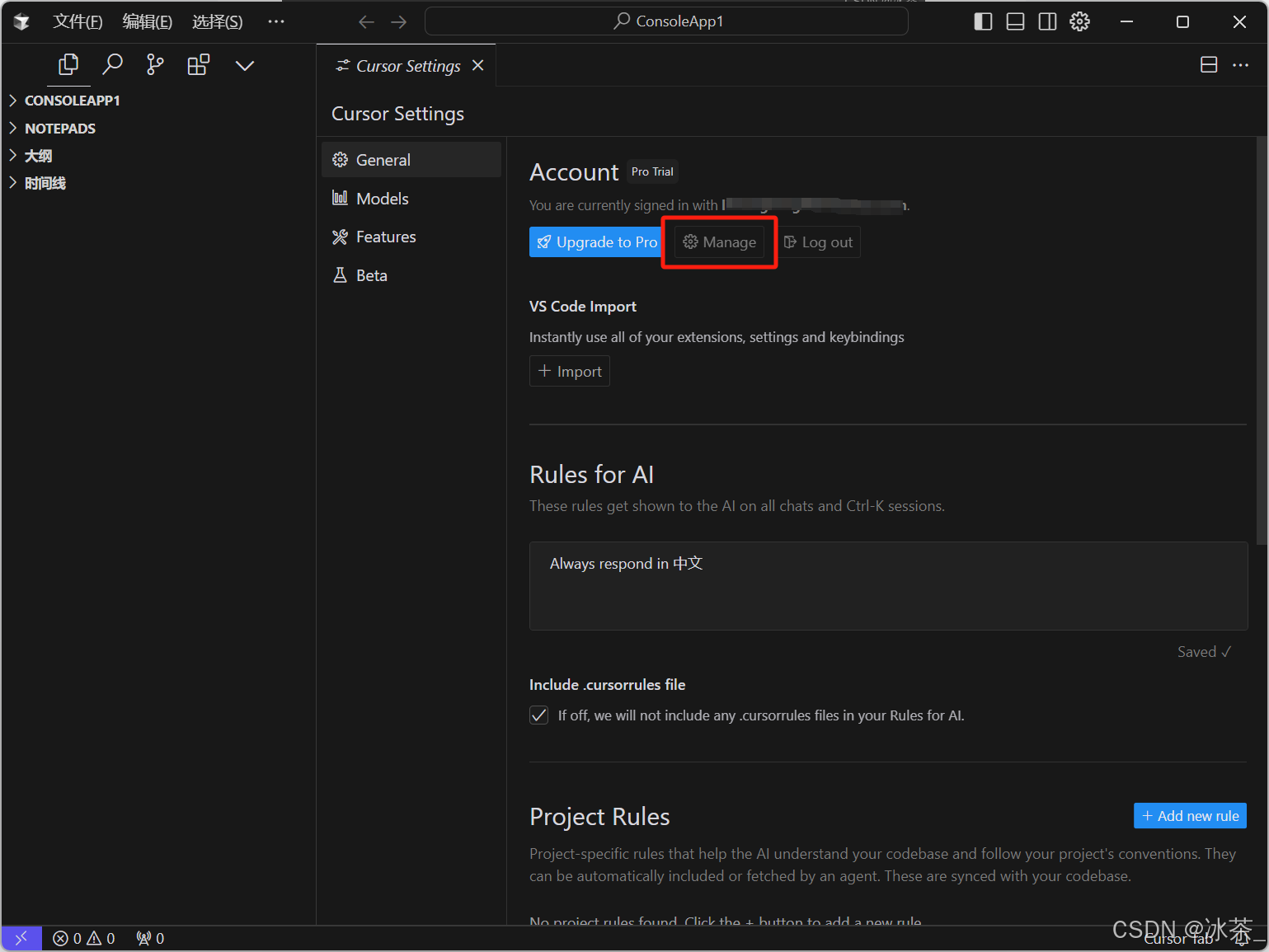This screenshot has width=1269, height=952.
Task: Expand the 大纲 outline section
Action: pos(158,156)
